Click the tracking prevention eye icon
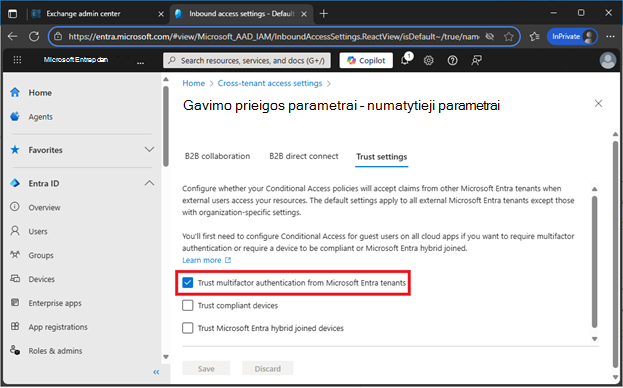 coord(490,37)
